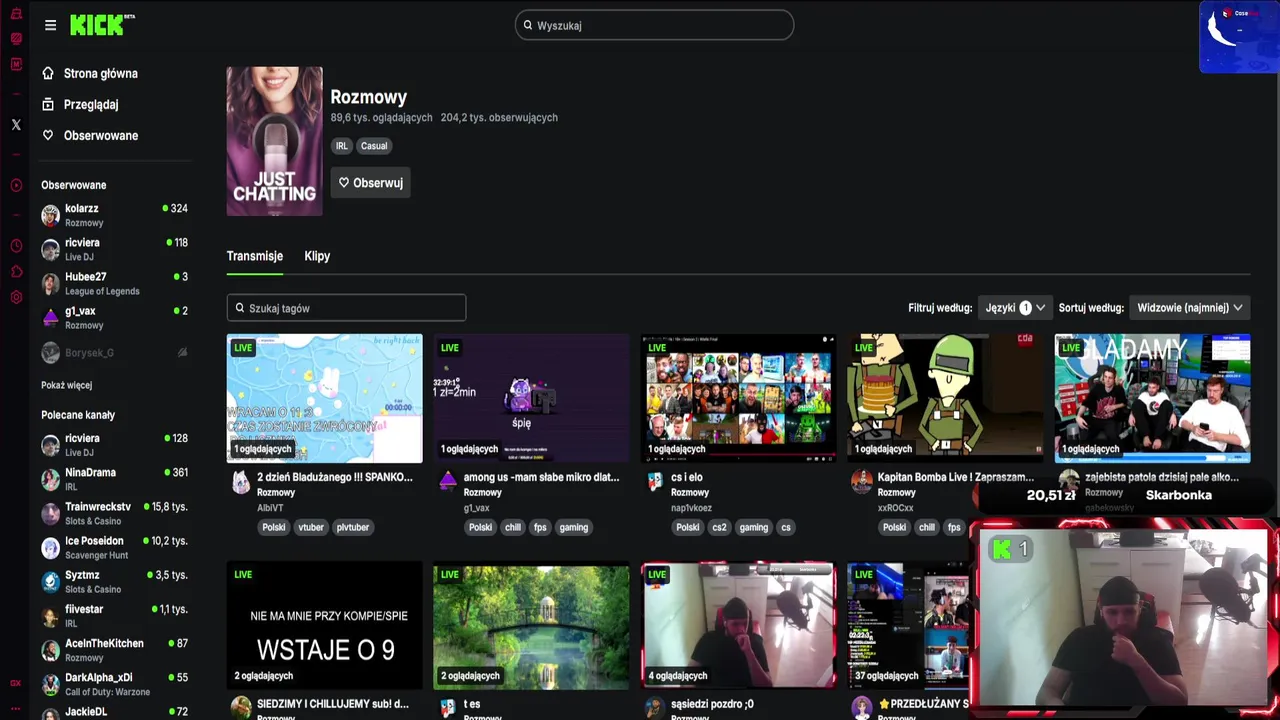Click the browse icon beside Przeglądaj
The width and height of the screenshot is (1280, 720).
pyautogui.click(x=48, y=104)
